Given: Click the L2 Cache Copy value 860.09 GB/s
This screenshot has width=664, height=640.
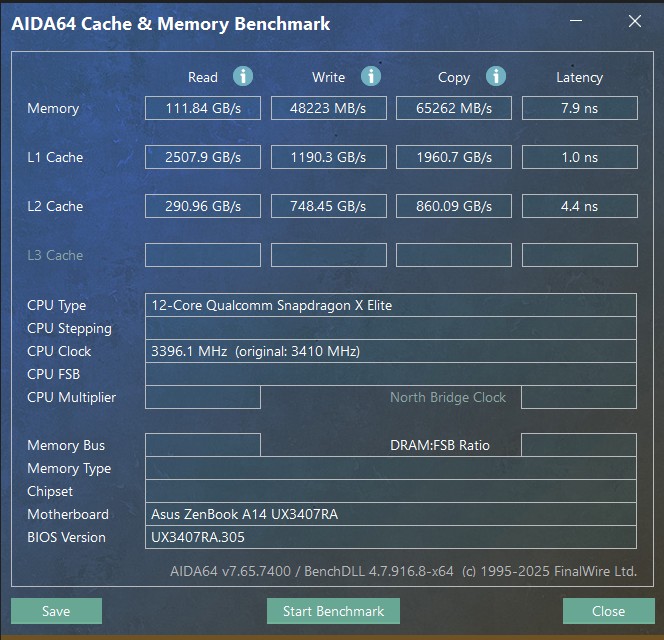Looking at the screenshot, I should point(454,206).
